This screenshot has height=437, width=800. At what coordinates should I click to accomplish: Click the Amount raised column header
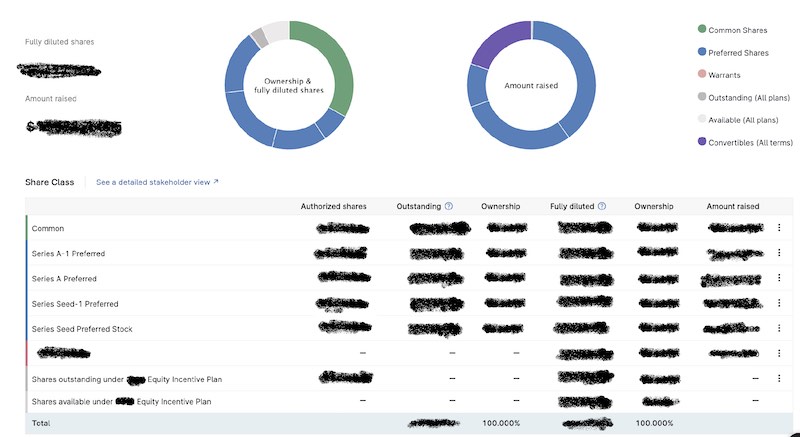(x=732, y=206)
